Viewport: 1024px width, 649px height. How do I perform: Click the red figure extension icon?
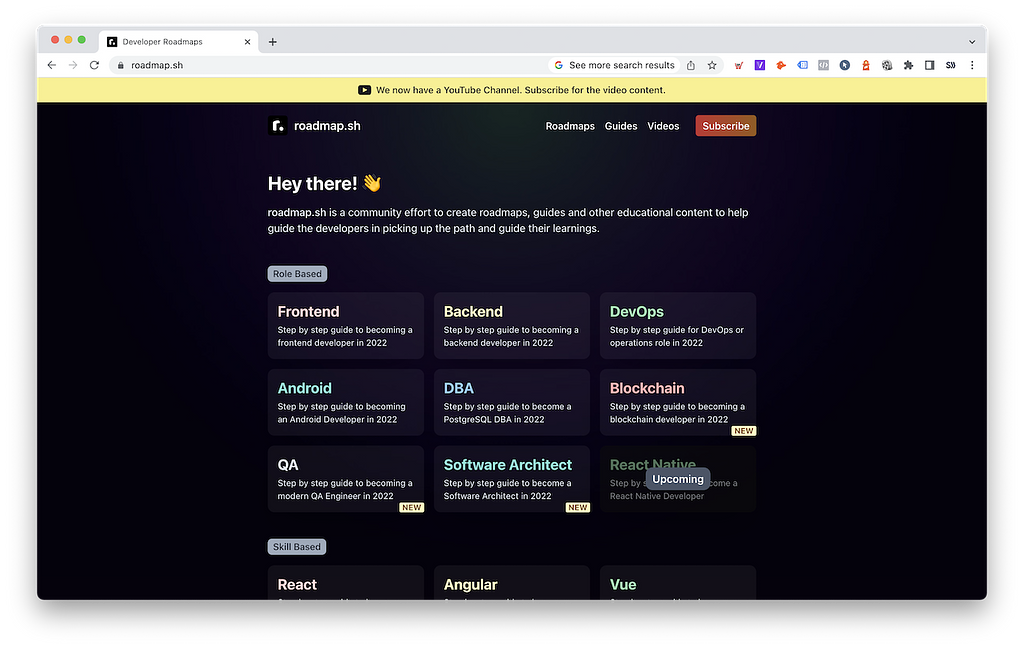pyautogui.click(x=866, y=65)
